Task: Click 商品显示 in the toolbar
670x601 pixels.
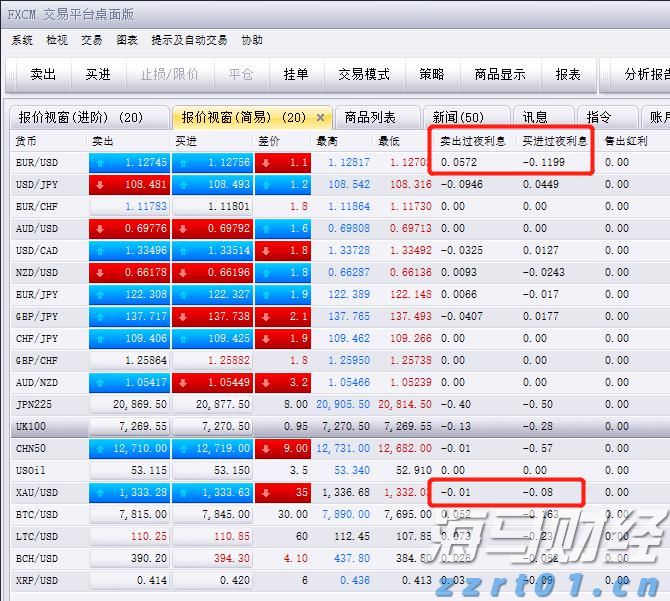Action: click(499, 74)
